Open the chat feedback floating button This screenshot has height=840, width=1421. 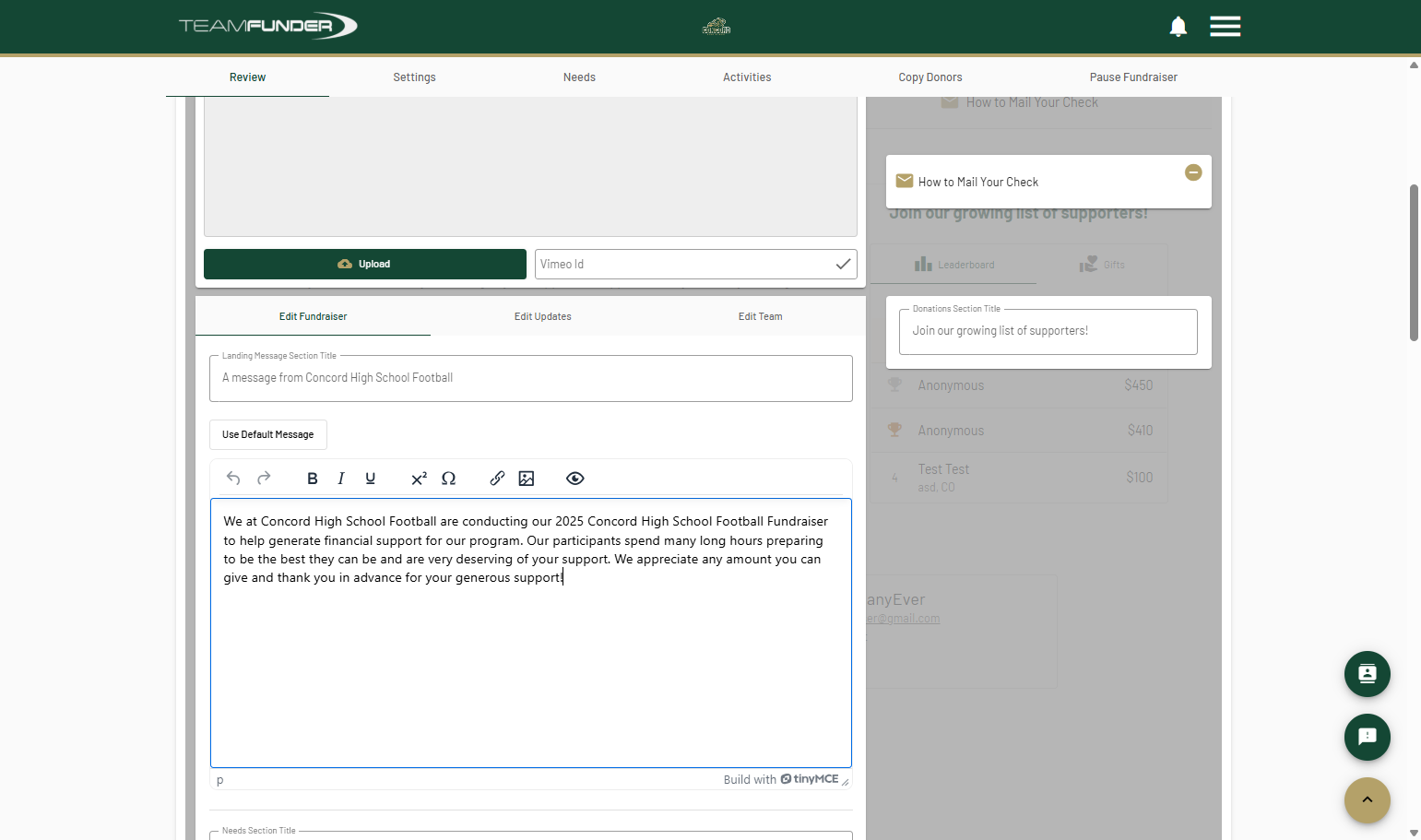pos(1368,737)
